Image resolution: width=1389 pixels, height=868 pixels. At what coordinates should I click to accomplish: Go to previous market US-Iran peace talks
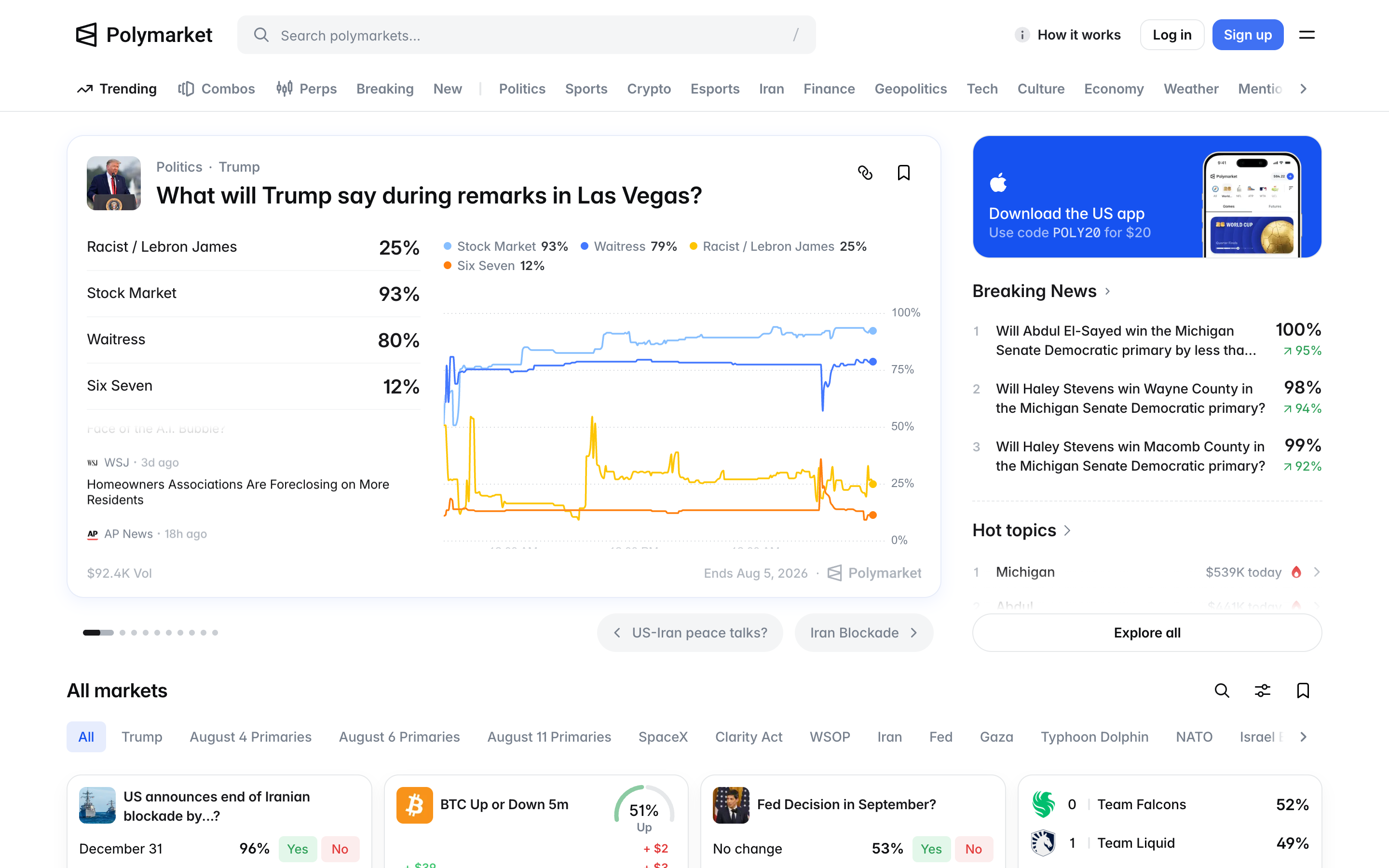[x=690, y=633]
